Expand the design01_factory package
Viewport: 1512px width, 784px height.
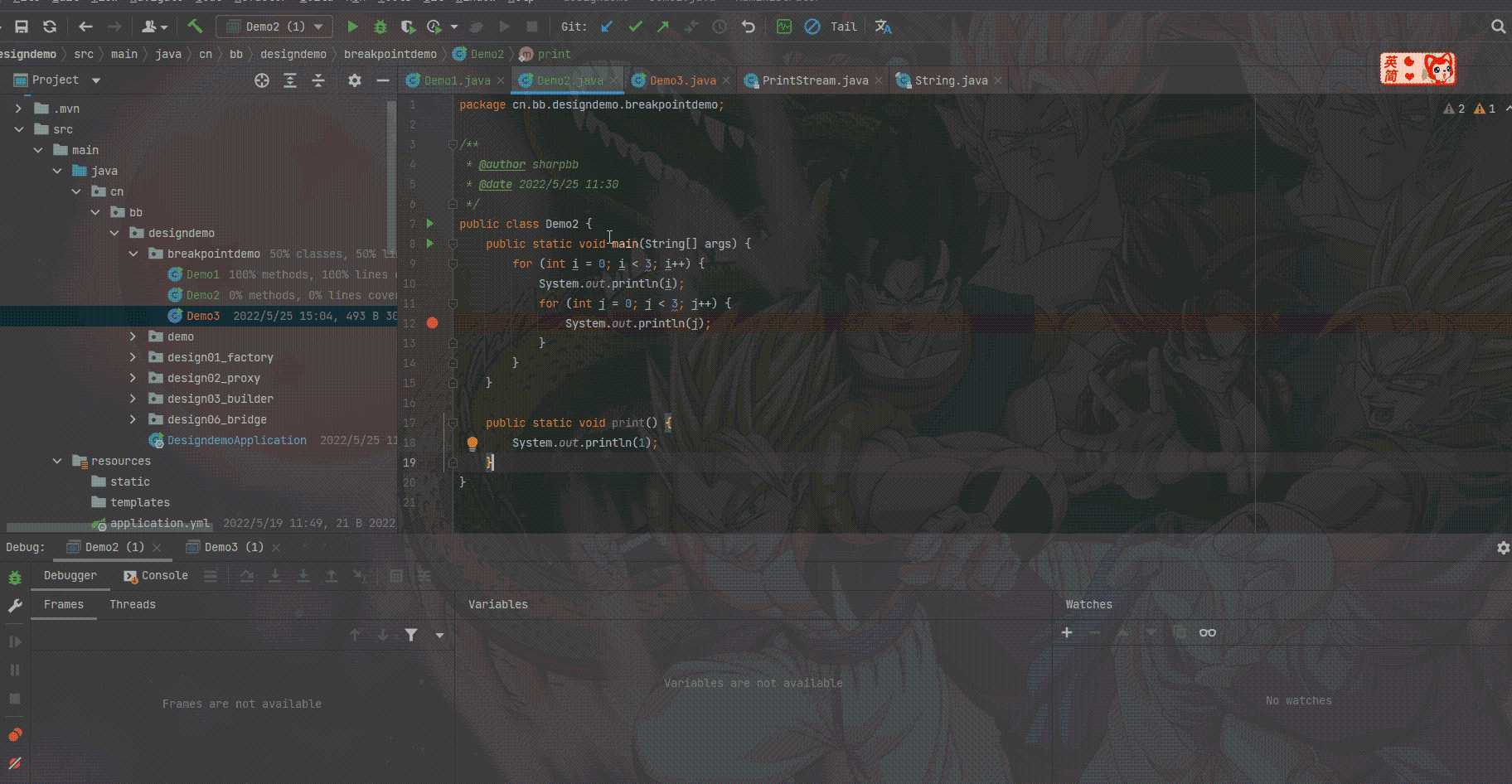[x=133, y=357]
